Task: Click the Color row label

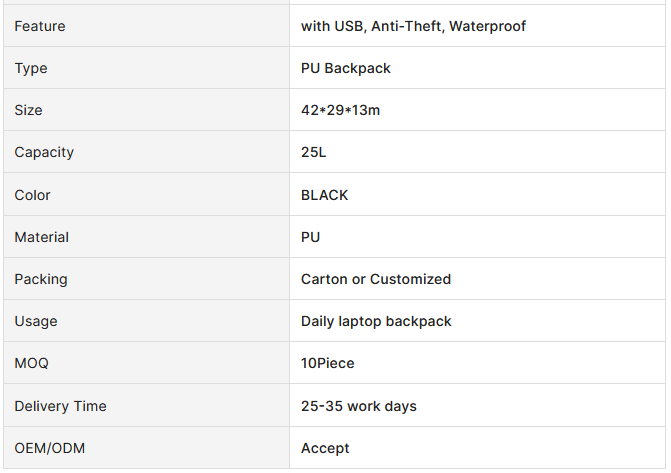Action: pyautogui.click(x=32, y=195)
